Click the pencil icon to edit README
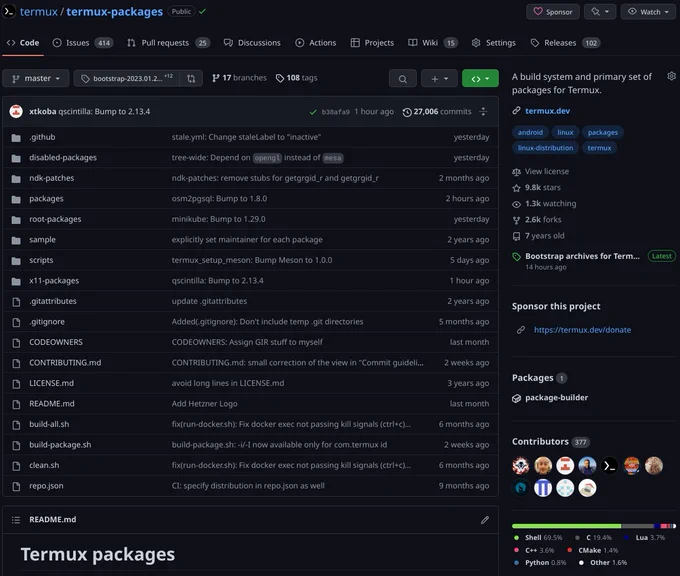Image resolution: width=680 pixels, height=576 pixels. [x=484, y=520]
